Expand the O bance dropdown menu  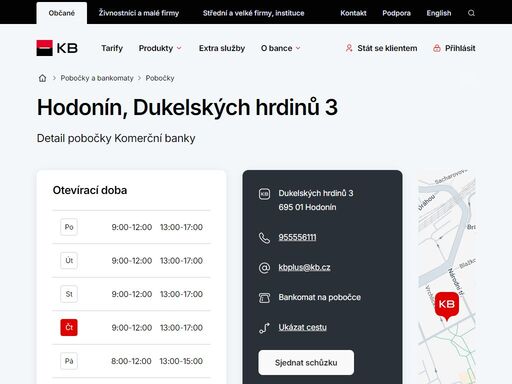(281, 48)
